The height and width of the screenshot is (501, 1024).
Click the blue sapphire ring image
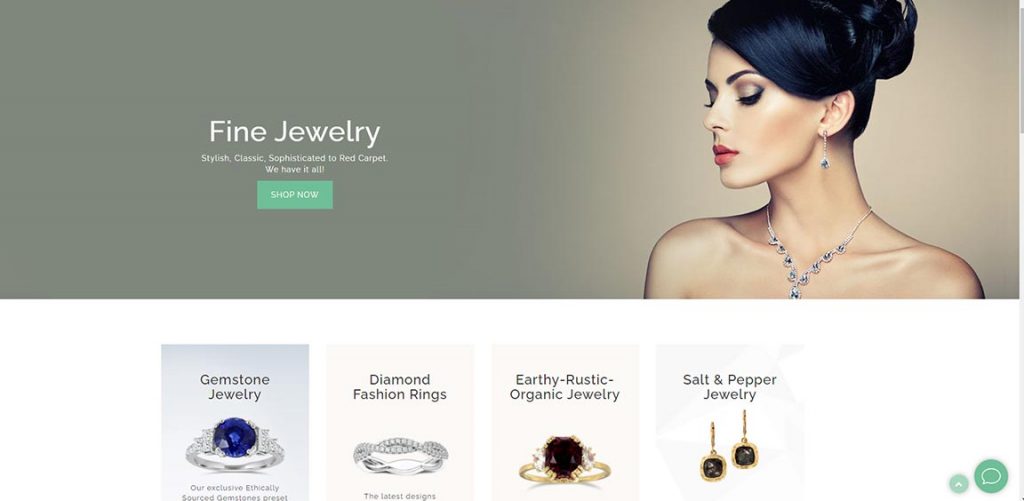click(x=234, y=444)
